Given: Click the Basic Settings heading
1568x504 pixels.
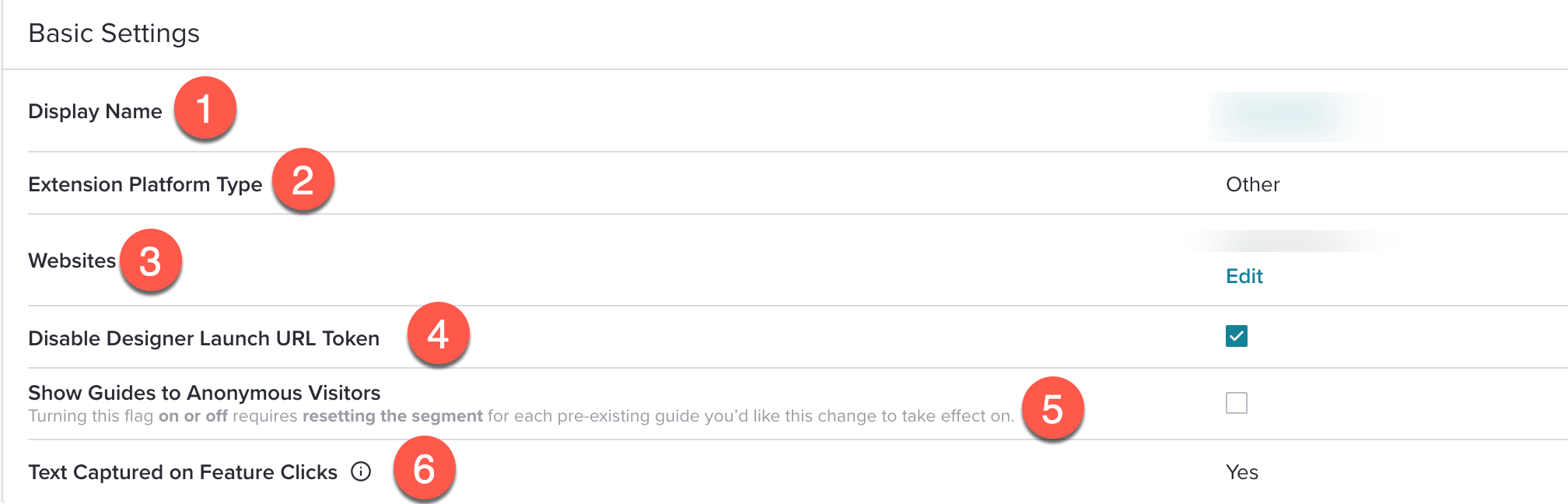Looking at the screenshot, I should click(x=114, y=33).
